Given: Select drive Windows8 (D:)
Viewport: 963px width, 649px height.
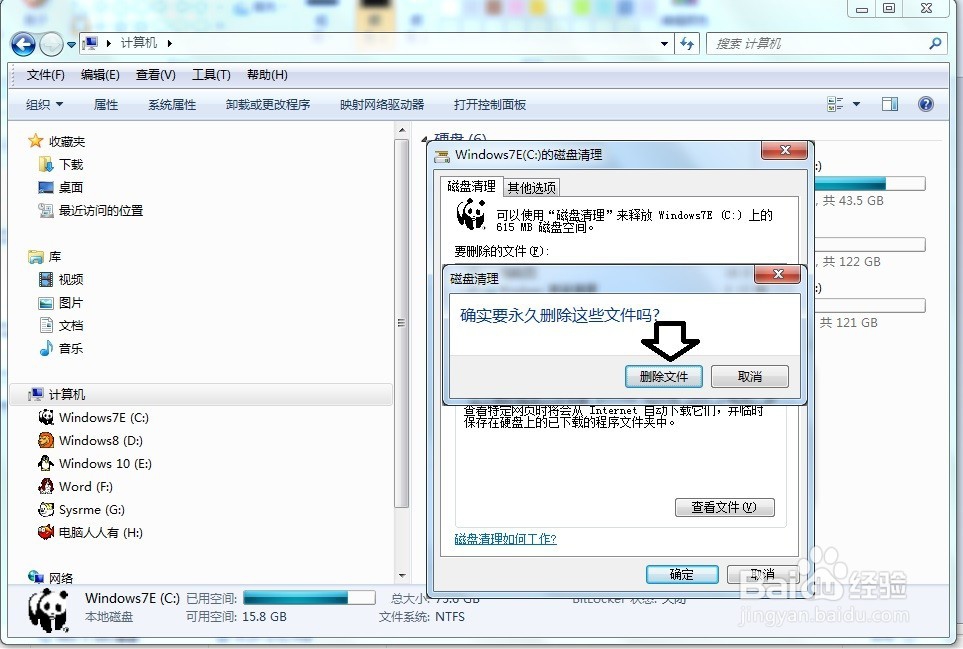Looking at the screenshot, I should pos(90,440).
